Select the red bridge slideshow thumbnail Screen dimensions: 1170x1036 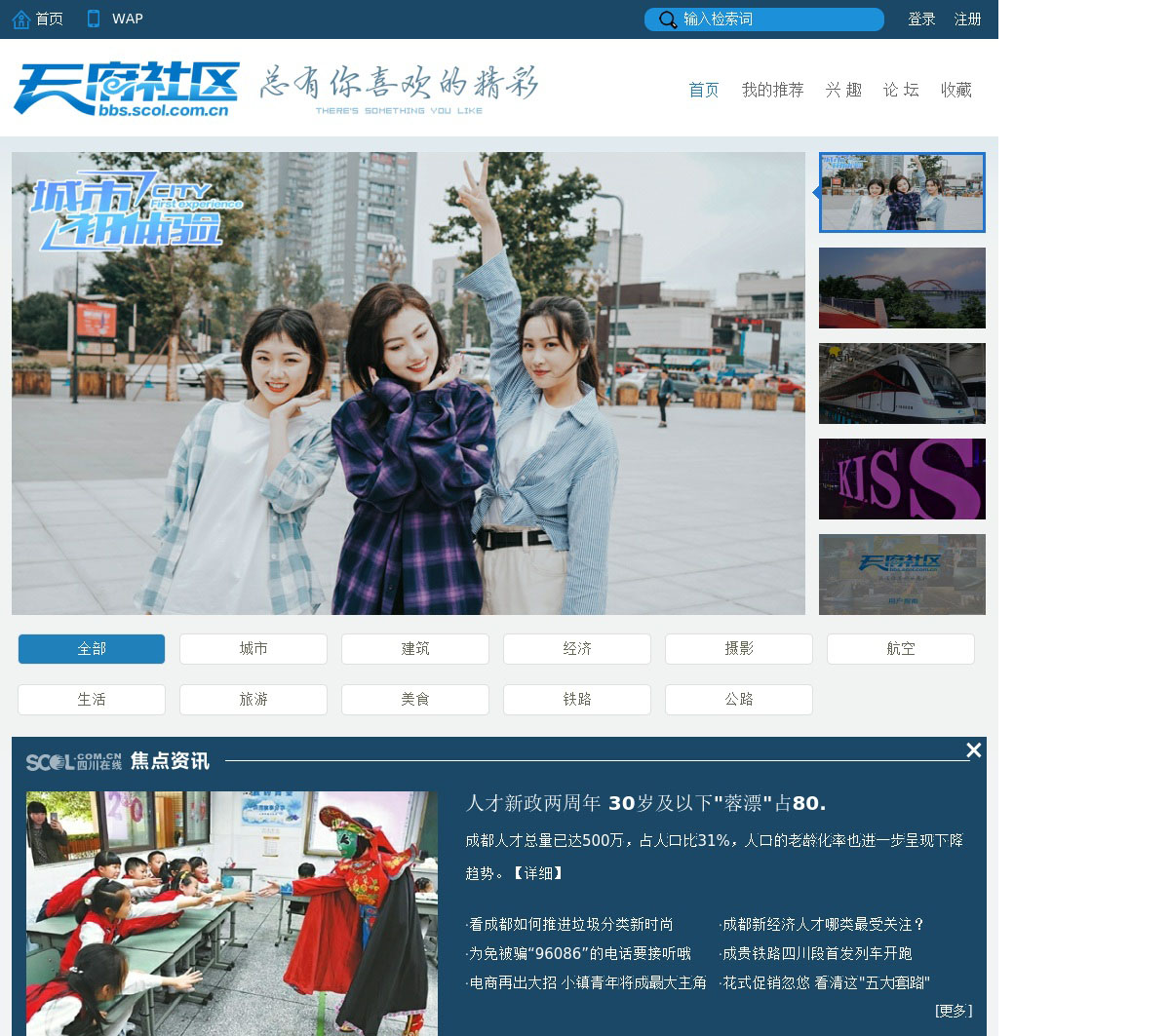[x=902, y=288]
